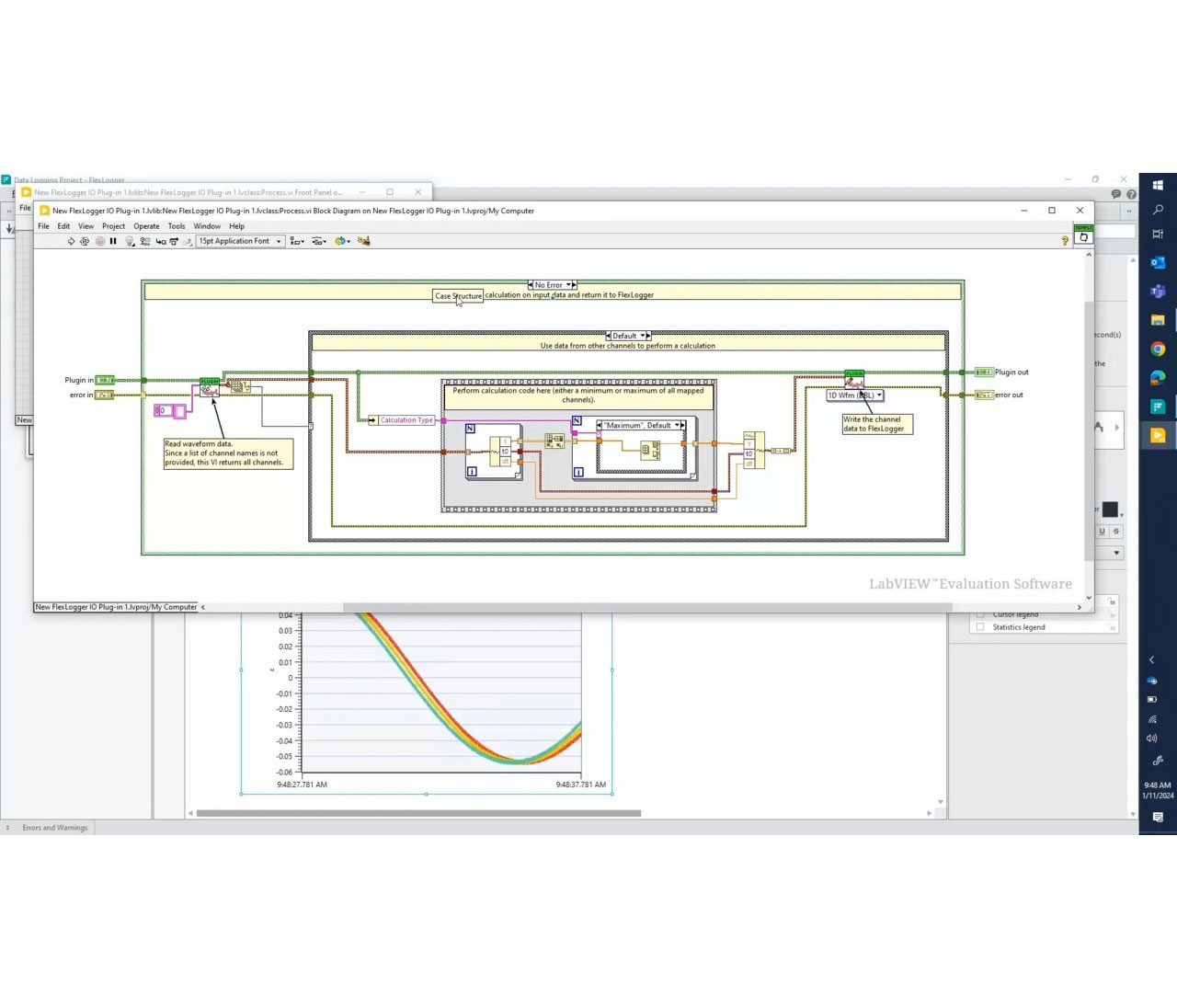The width and height of the screenshot is (1177, 1008).
Task: Click the Calculation Type control terminal
Action: click(401, 420)
